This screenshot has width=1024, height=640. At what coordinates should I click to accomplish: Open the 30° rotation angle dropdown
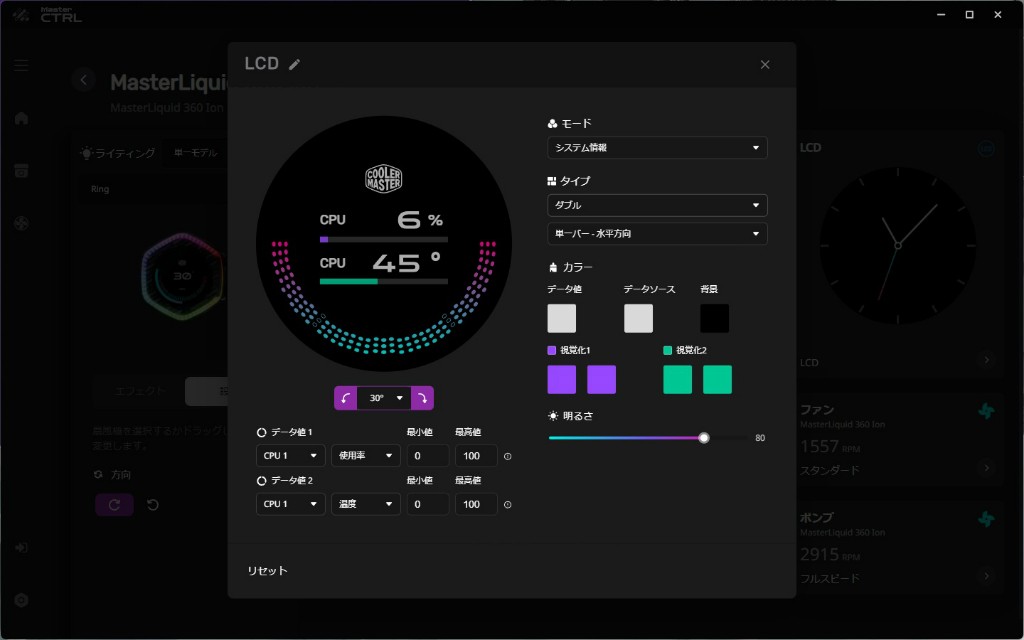coord(384,398)
